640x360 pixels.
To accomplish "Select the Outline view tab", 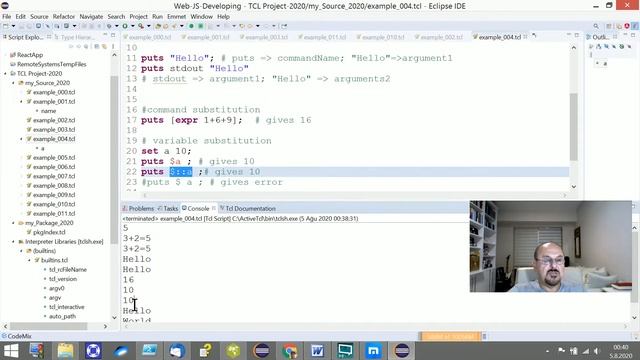I will pos(598,37).
